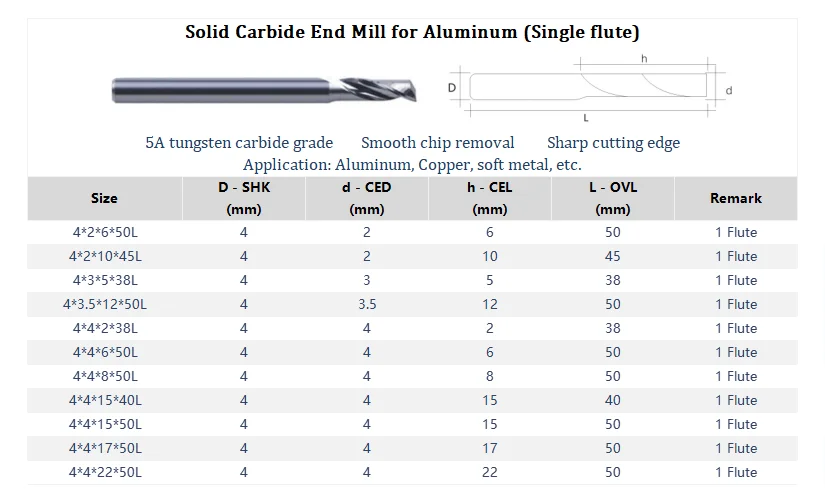The image size is (825, 503).
Task: Click the 3.5 value in CED column
Action: click(x=366, y=304)
